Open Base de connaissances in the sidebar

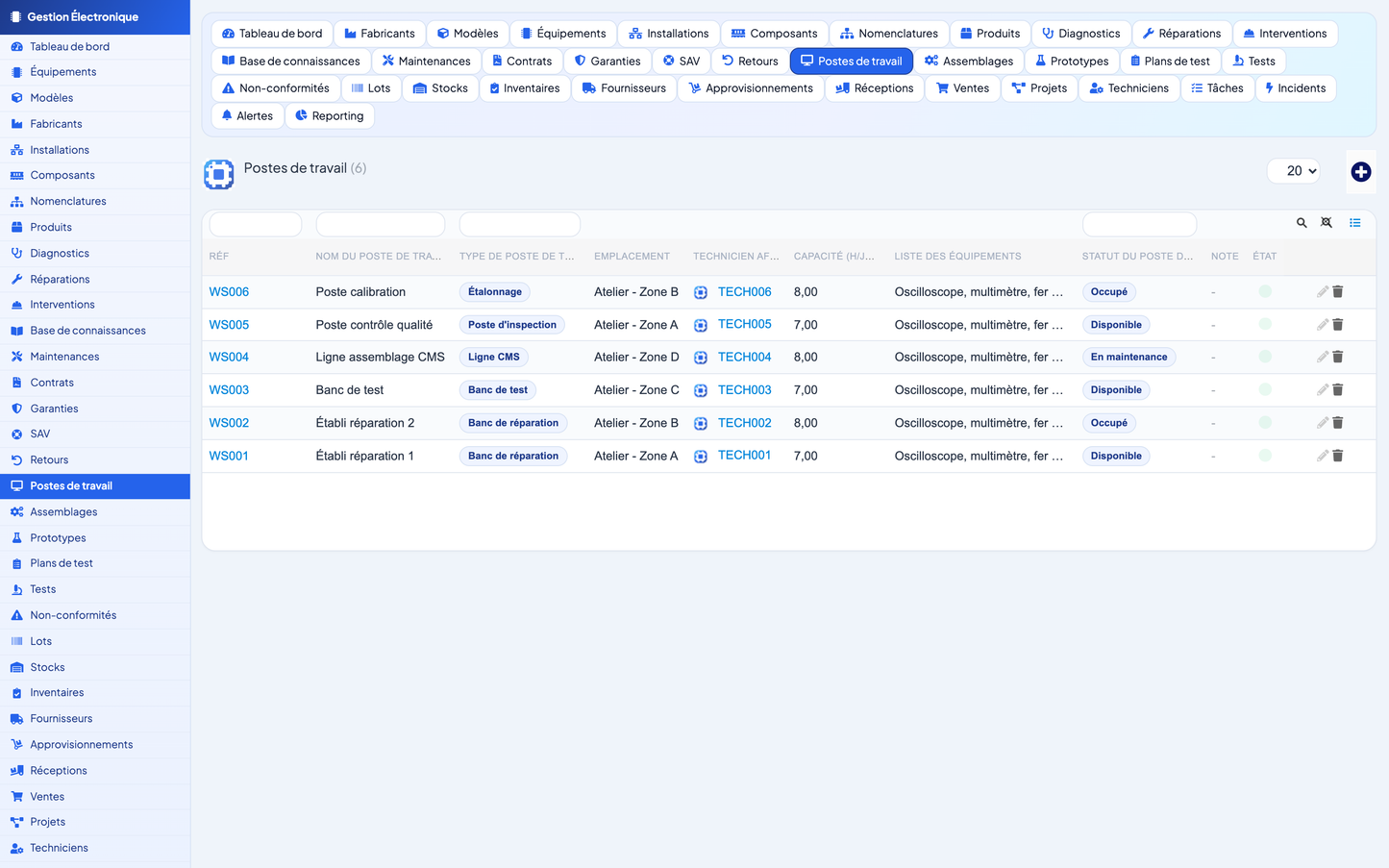pos(95,331)
